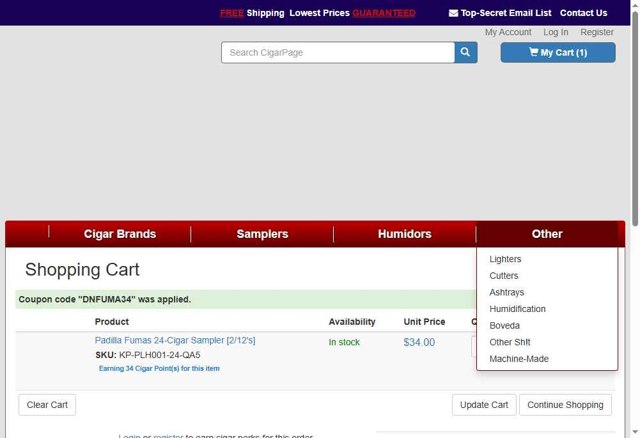Select Boveda from Other dropdown
Image resolution: width=640 pixels, height=438 pixels.
tap(504, 326)
